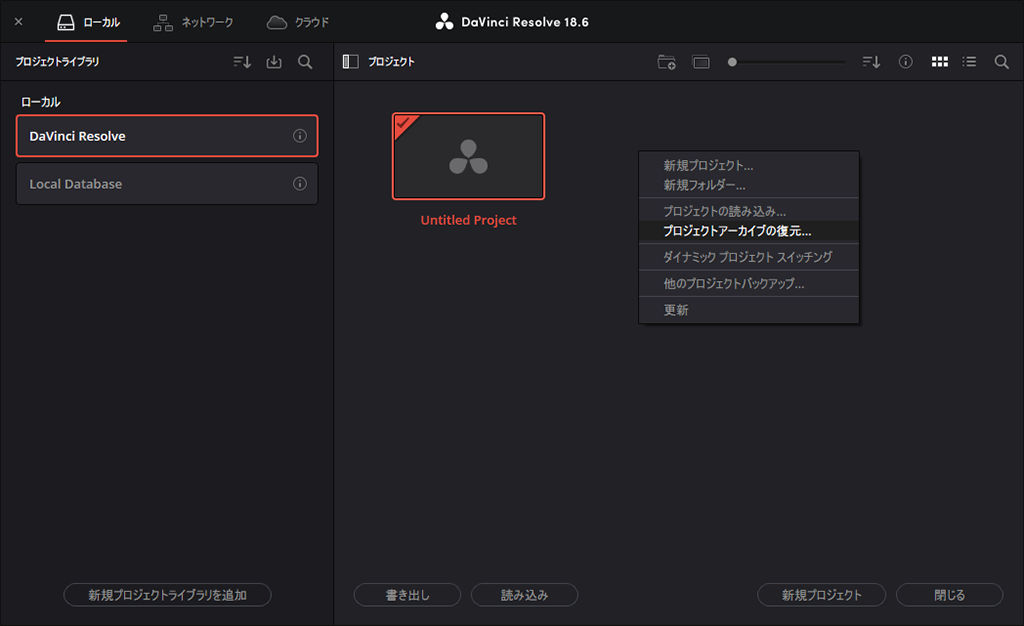
Task: Show info for Local Database library
Action: click(300, 184)
